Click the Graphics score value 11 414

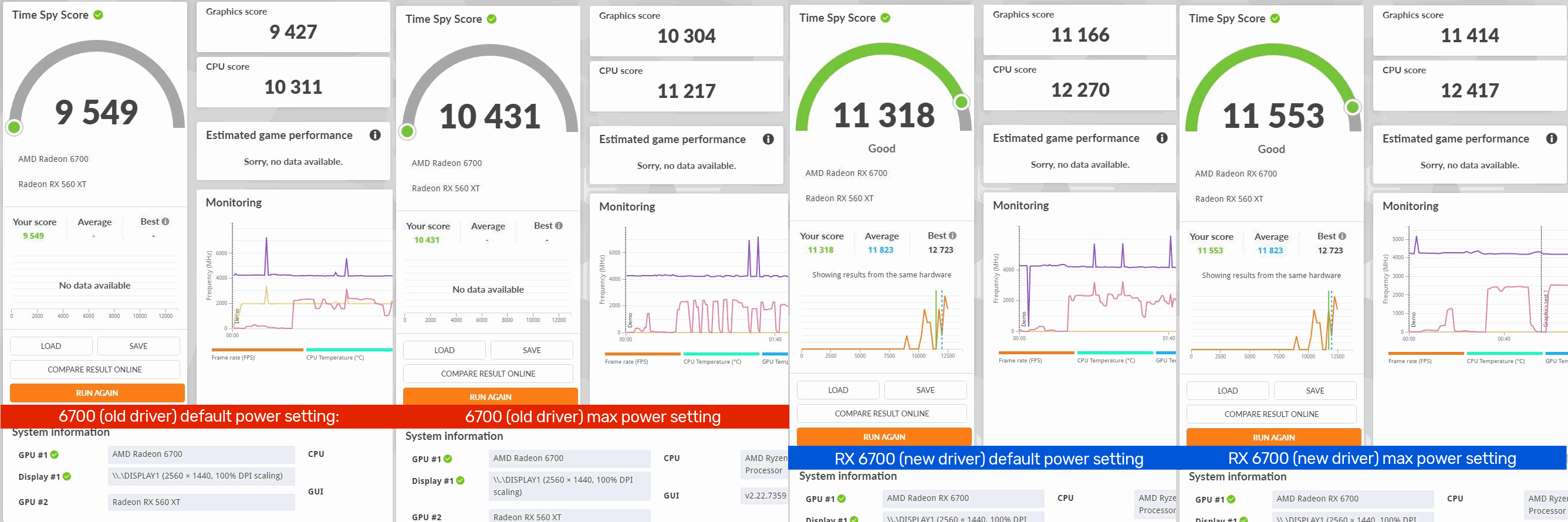[x=1470, y=35]
